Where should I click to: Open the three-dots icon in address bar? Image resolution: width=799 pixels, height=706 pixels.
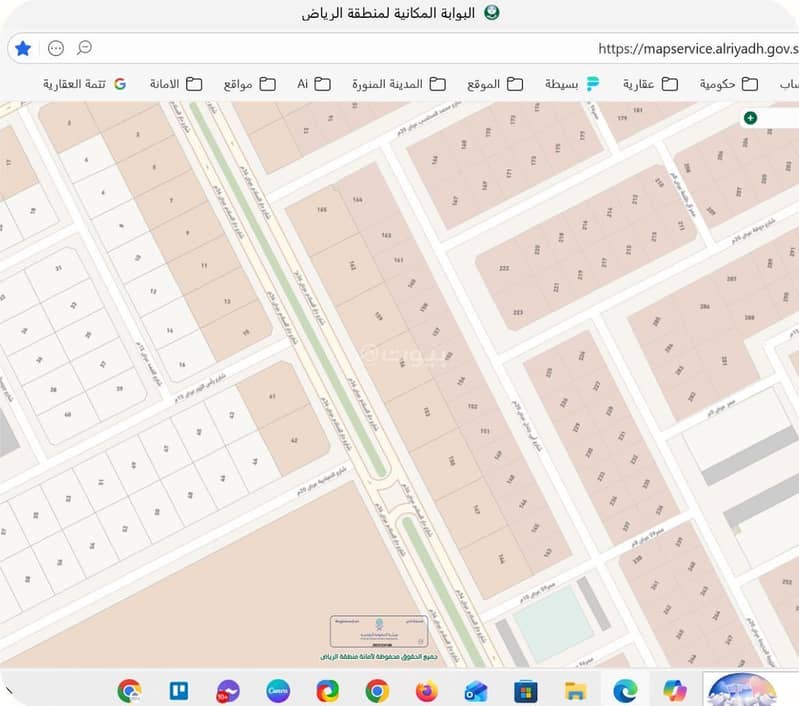56,48
